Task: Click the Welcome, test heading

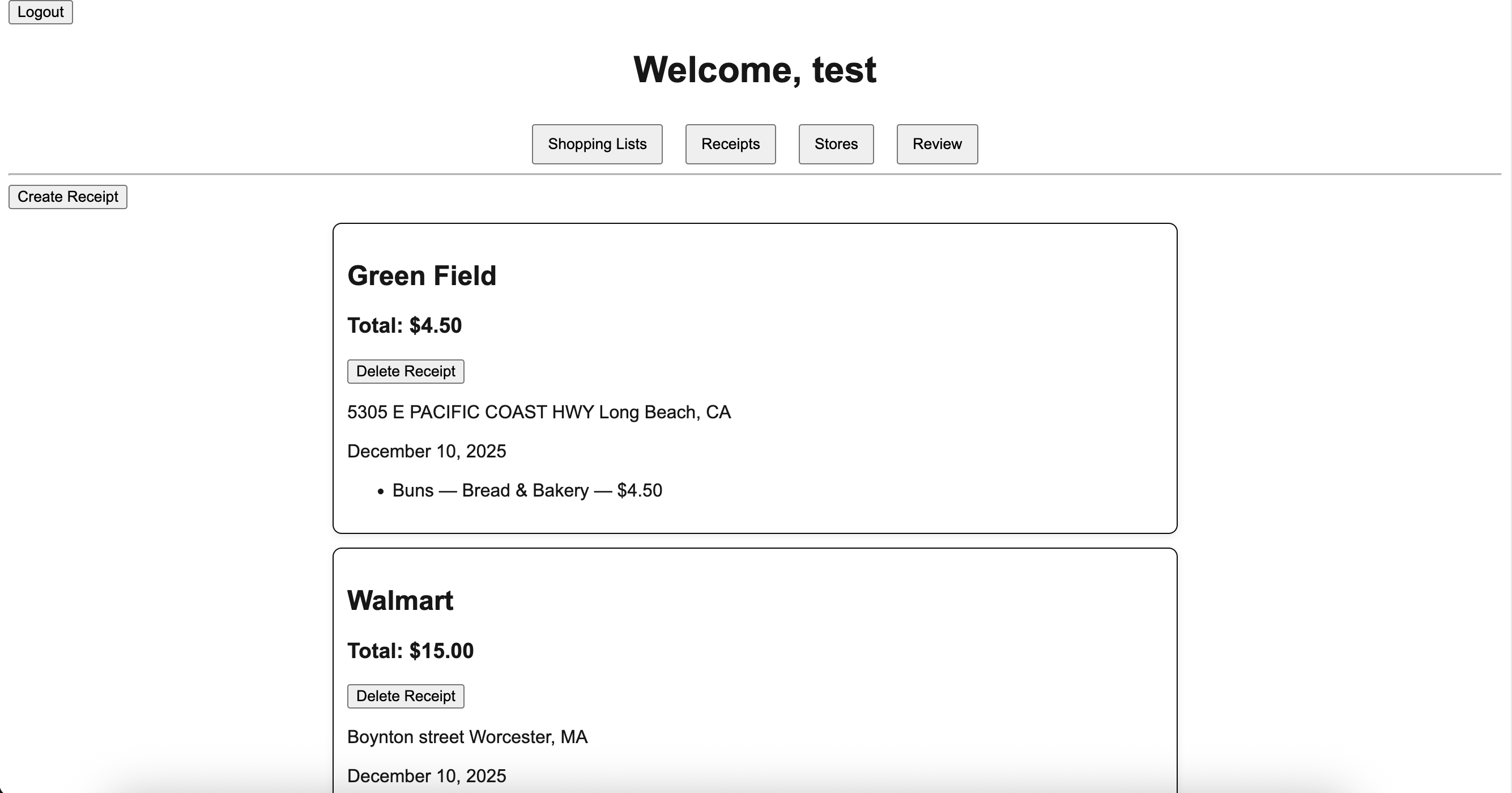Action: 755,70
